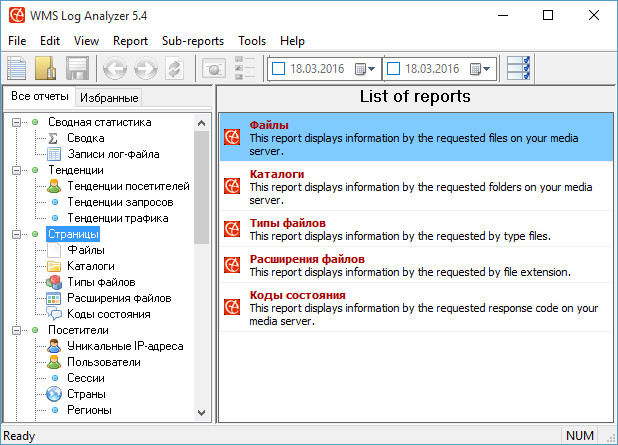Open the Страны globe item in tree
Viewport: 618px width, 445px height.
coord(54,394)
